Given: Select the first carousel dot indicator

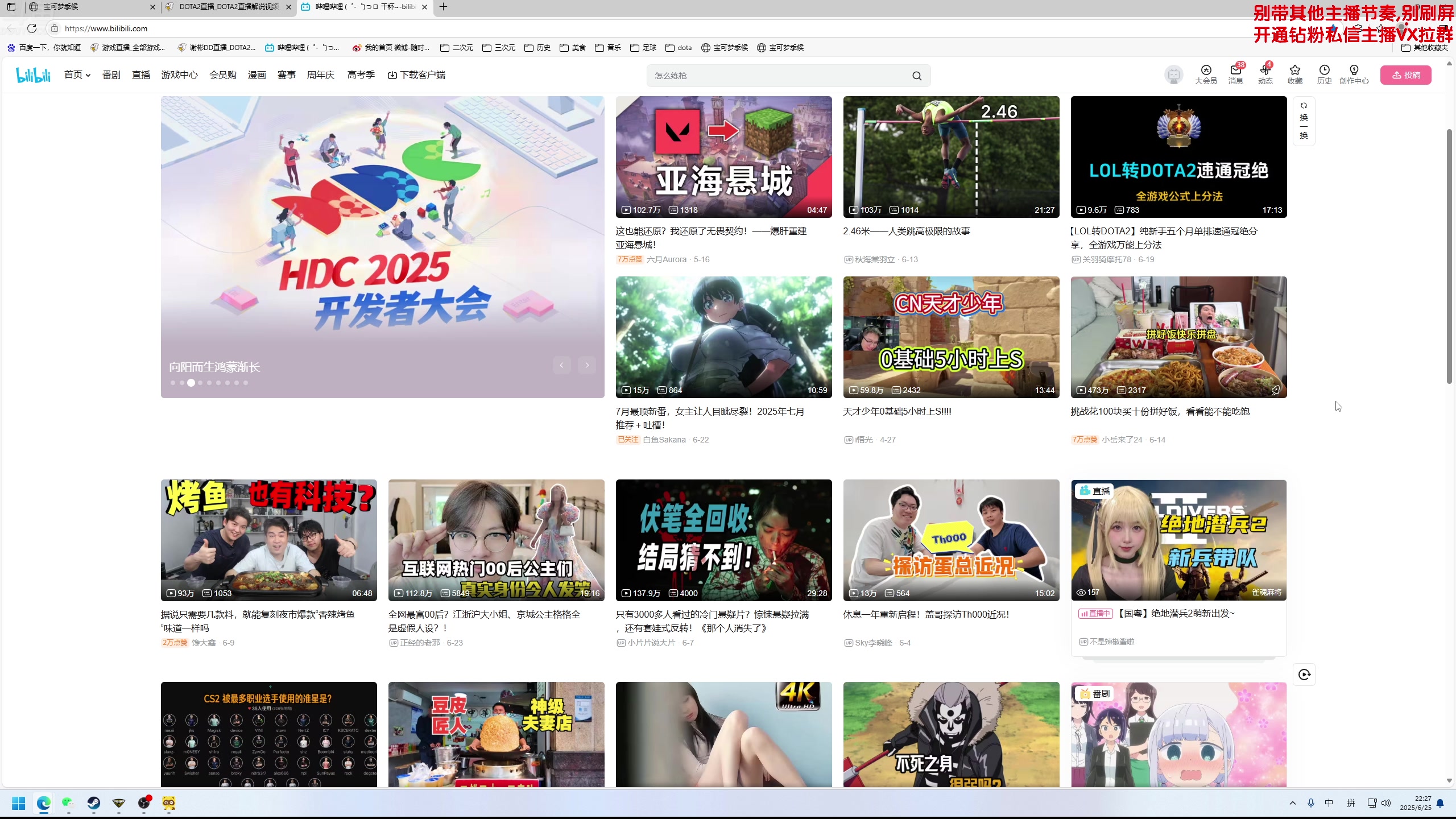Looking at the screenshot, I should tap(173, 383).
